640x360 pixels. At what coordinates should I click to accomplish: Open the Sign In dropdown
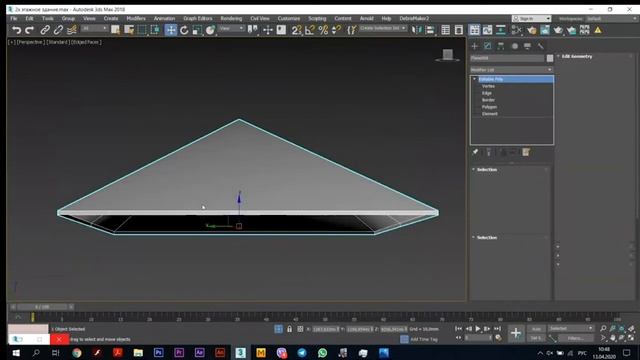point(531,18)
